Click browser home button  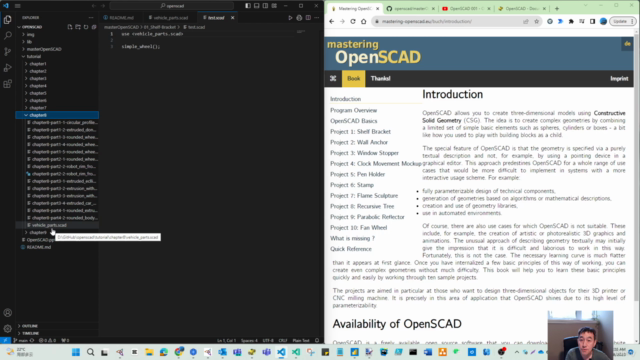pos(363,21)
